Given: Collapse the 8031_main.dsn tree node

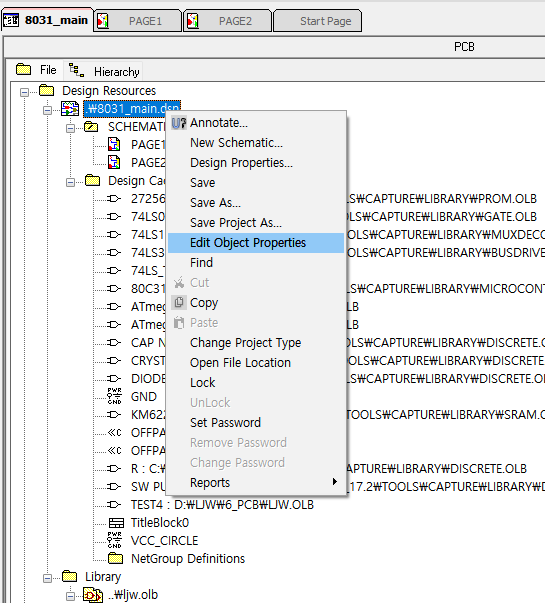Looking at the screenshot, I should 48,110.
